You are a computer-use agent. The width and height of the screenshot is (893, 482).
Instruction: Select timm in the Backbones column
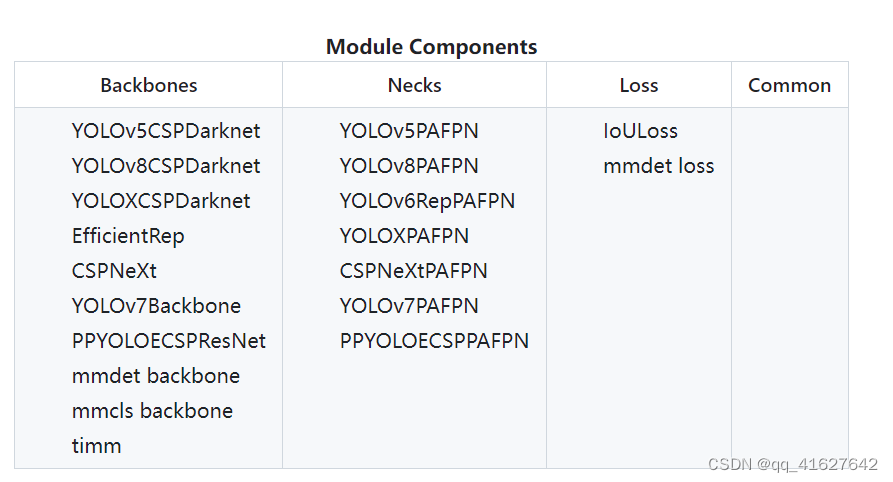97,446
